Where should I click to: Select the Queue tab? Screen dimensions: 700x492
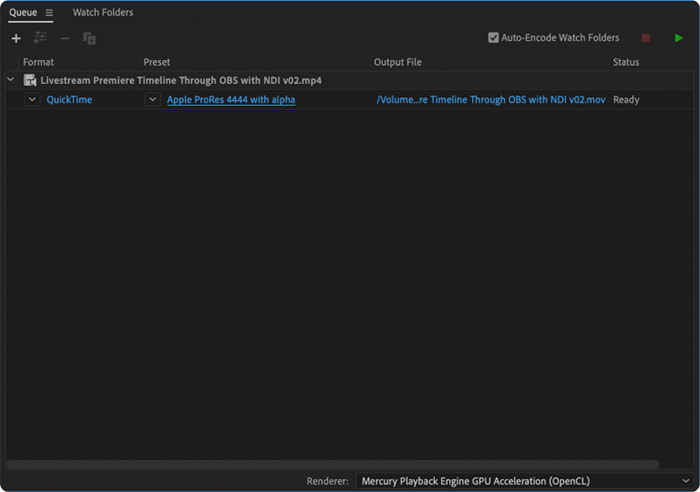pyautogui.click(x=23, y=13)
